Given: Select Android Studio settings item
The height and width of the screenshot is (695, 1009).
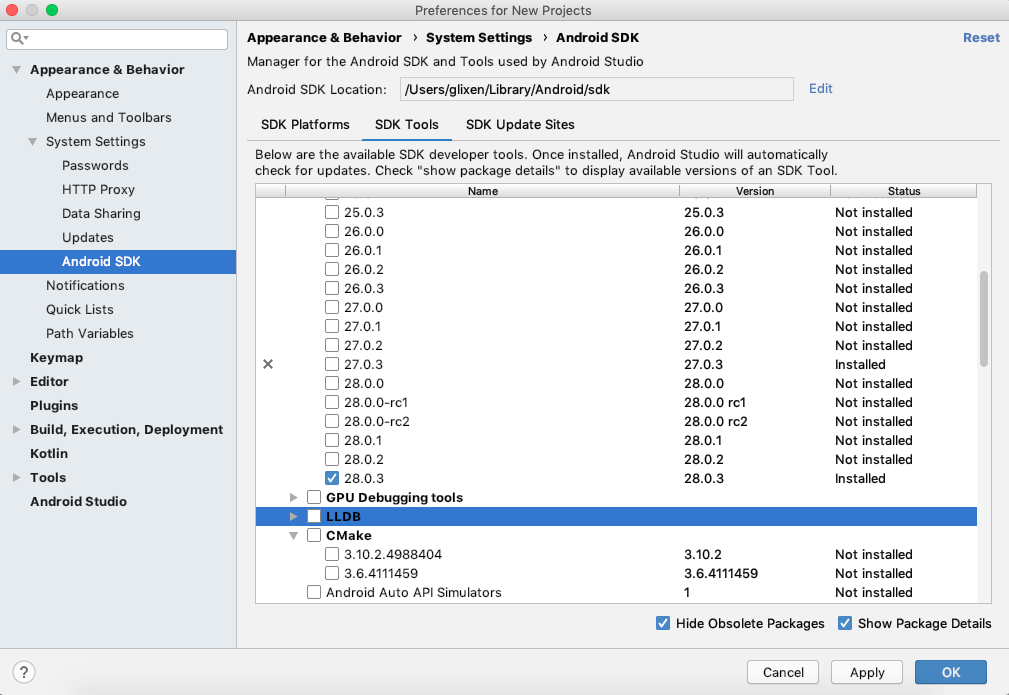Looking at the screenshot, I should (79, 501).
